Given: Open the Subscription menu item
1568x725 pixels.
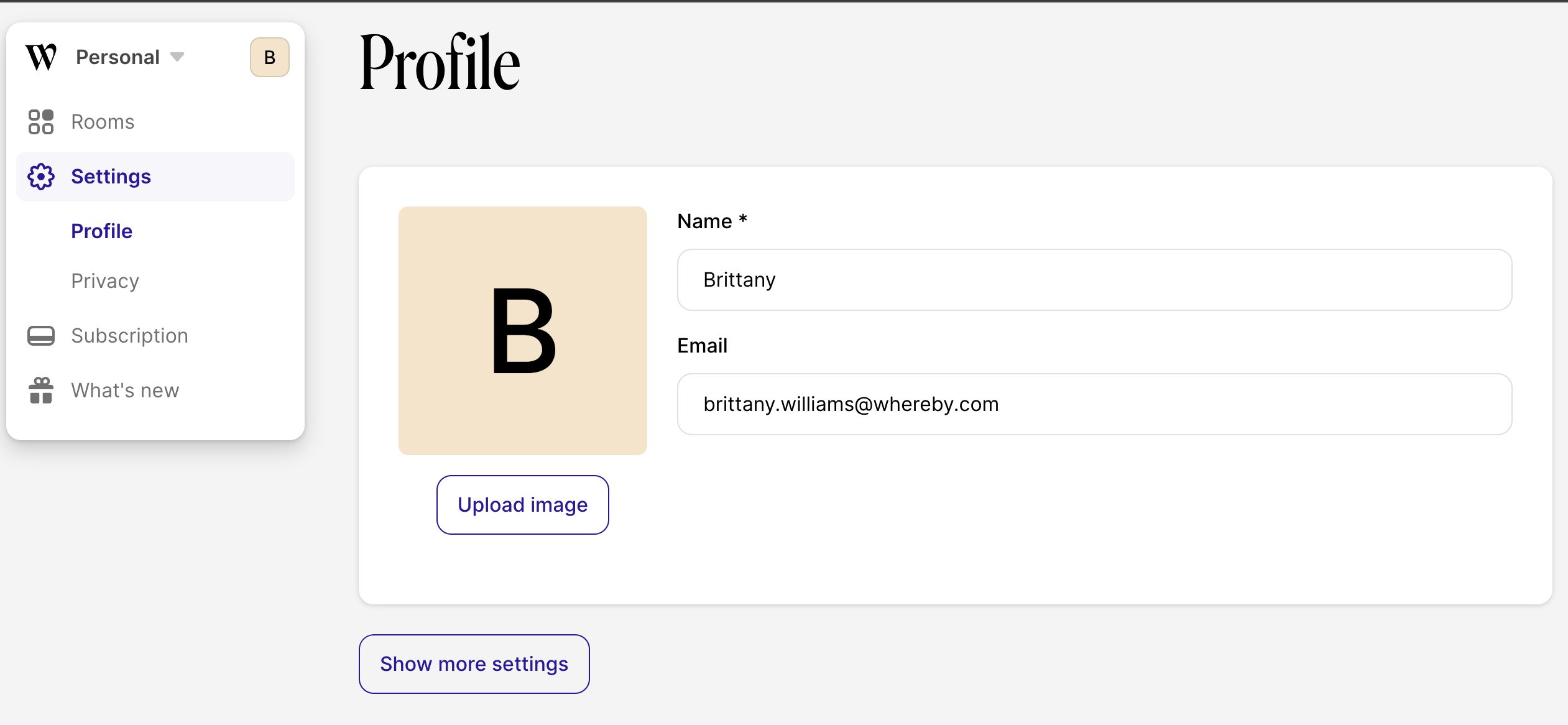Looking at the screenshot, I should pos(129,336).
